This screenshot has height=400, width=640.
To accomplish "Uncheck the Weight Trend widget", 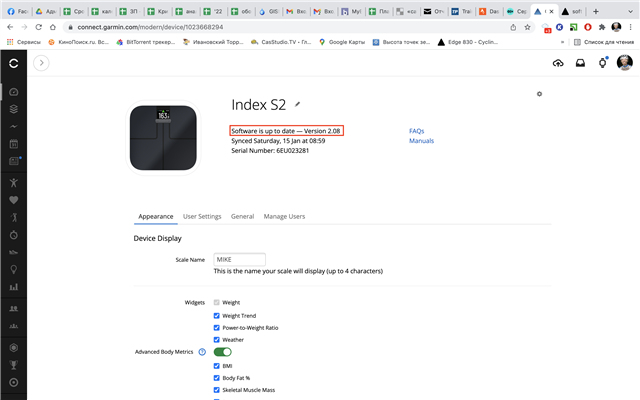I will tap(216, 316).
